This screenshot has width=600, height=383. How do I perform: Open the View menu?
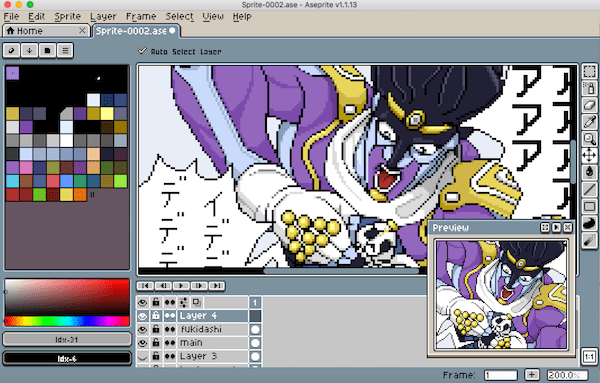point(213,16)
